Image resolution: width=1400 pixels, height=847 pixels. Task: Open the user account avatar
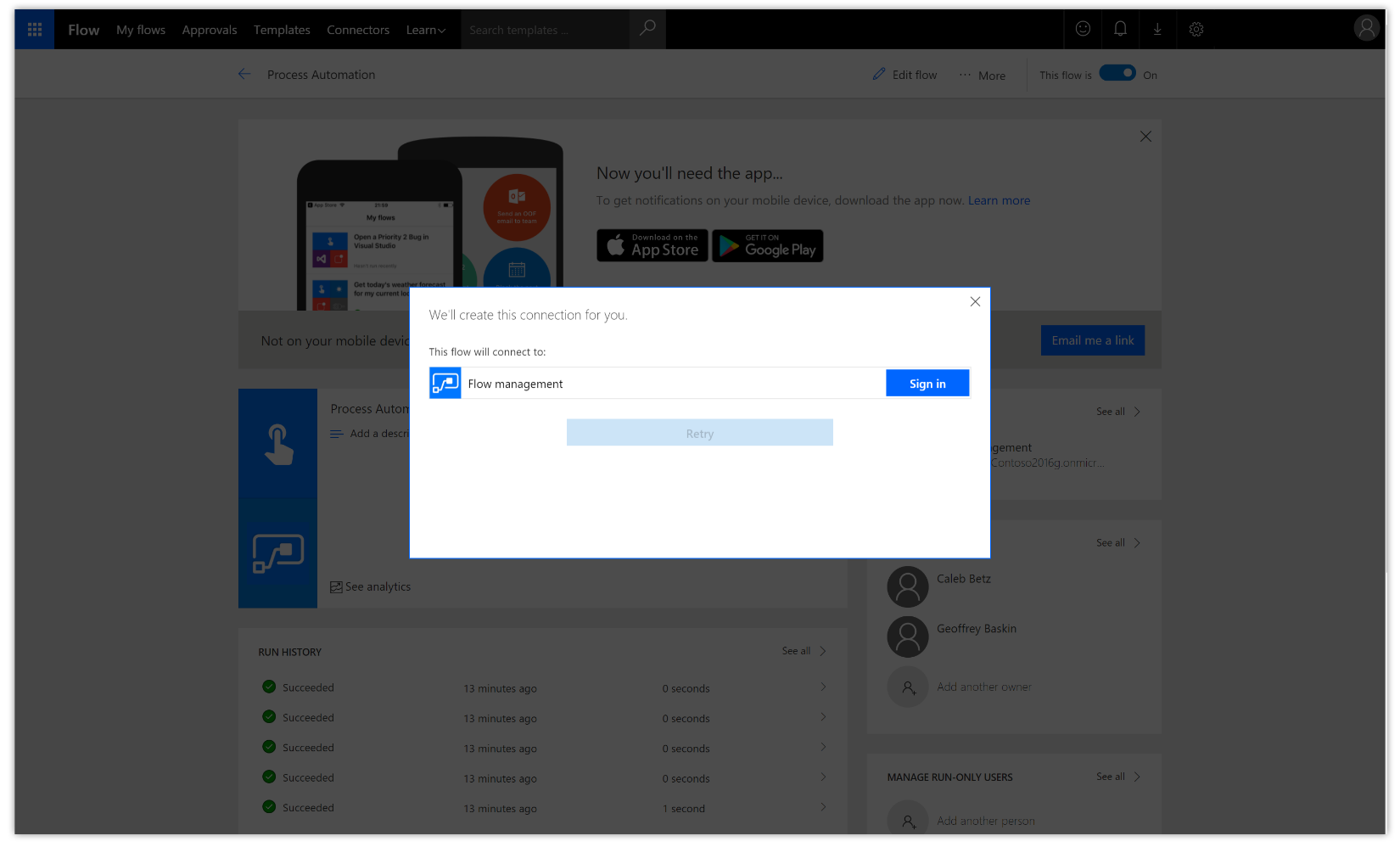click(x=1366, y=29)
